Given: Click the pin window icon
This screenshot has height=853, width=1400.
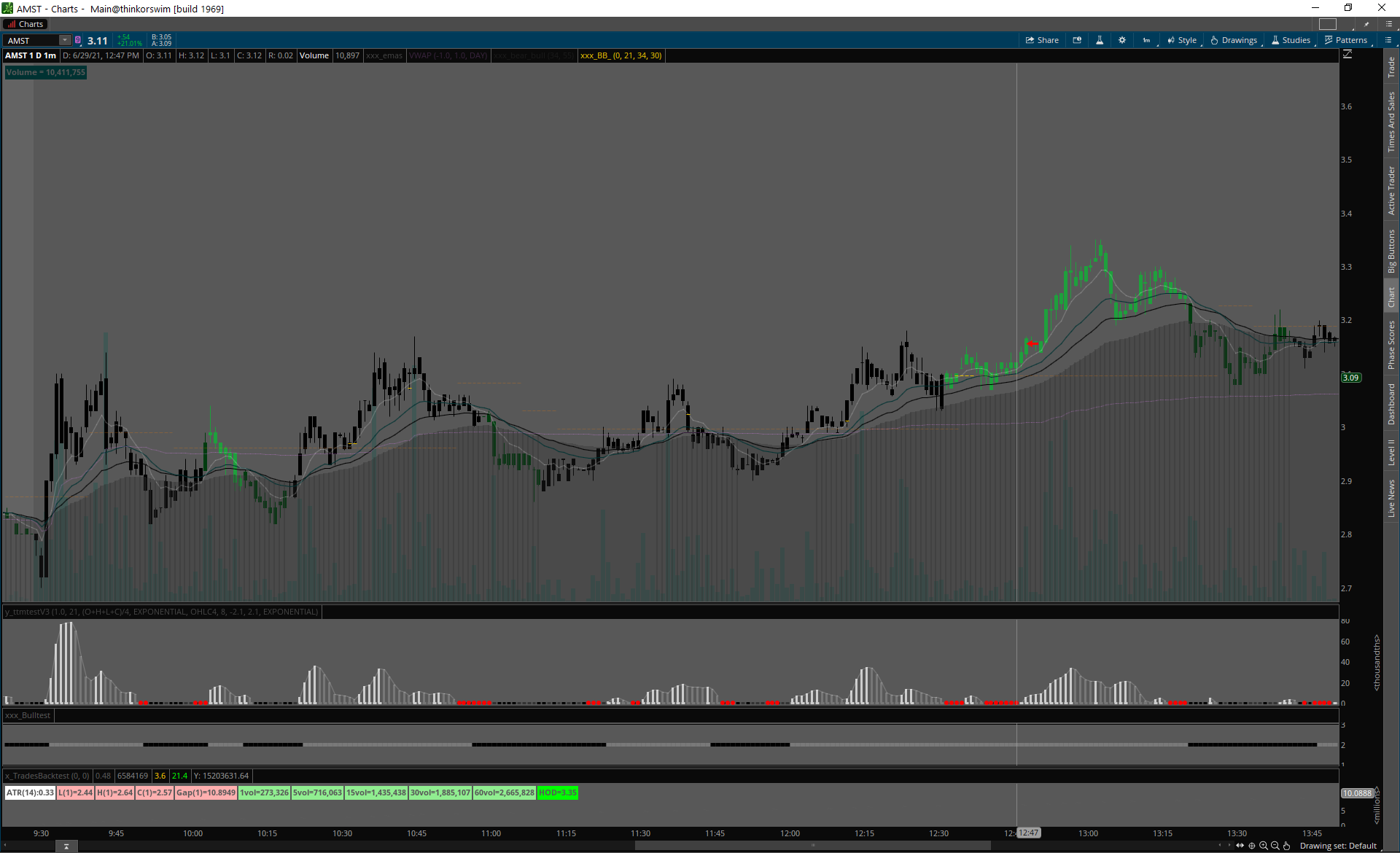Looking at the screenshot, I should point(1366,24).
